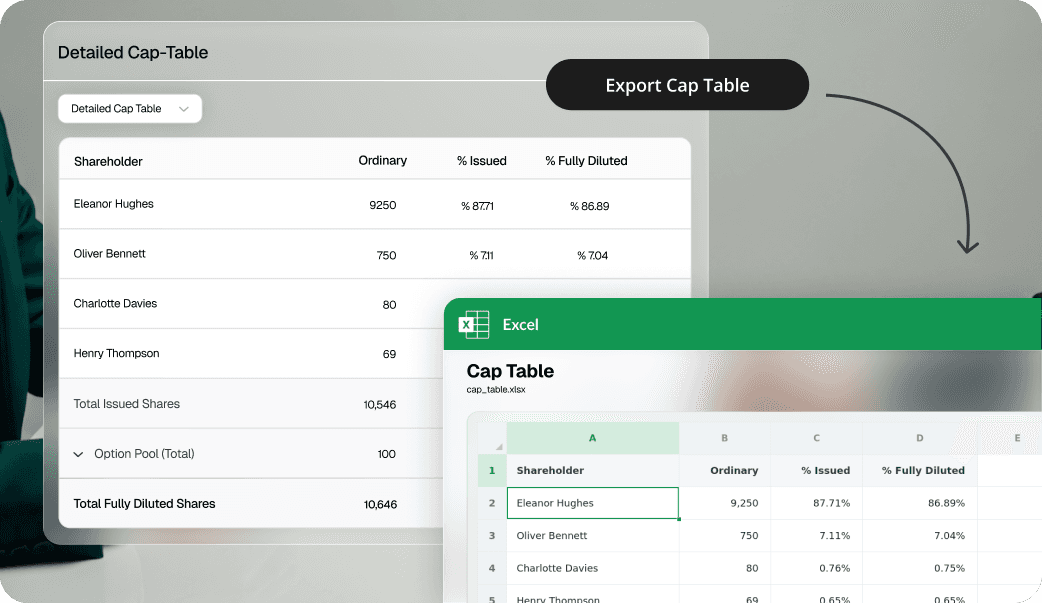
Task: Click the 10,646 fully diluted total value
Action: (380, 505)
